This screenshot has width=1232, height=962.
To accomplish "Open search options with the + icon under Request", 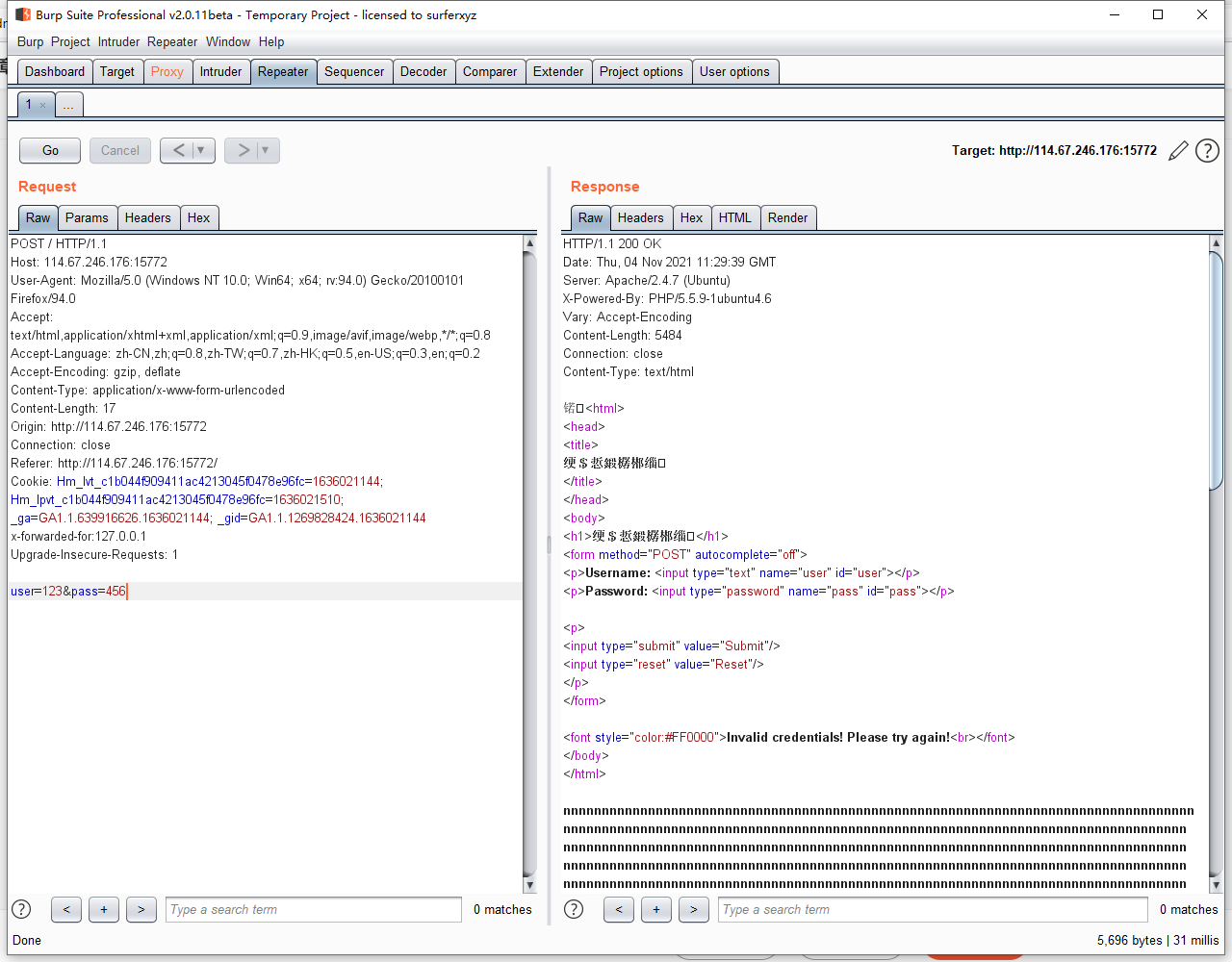I will [103, 909].
